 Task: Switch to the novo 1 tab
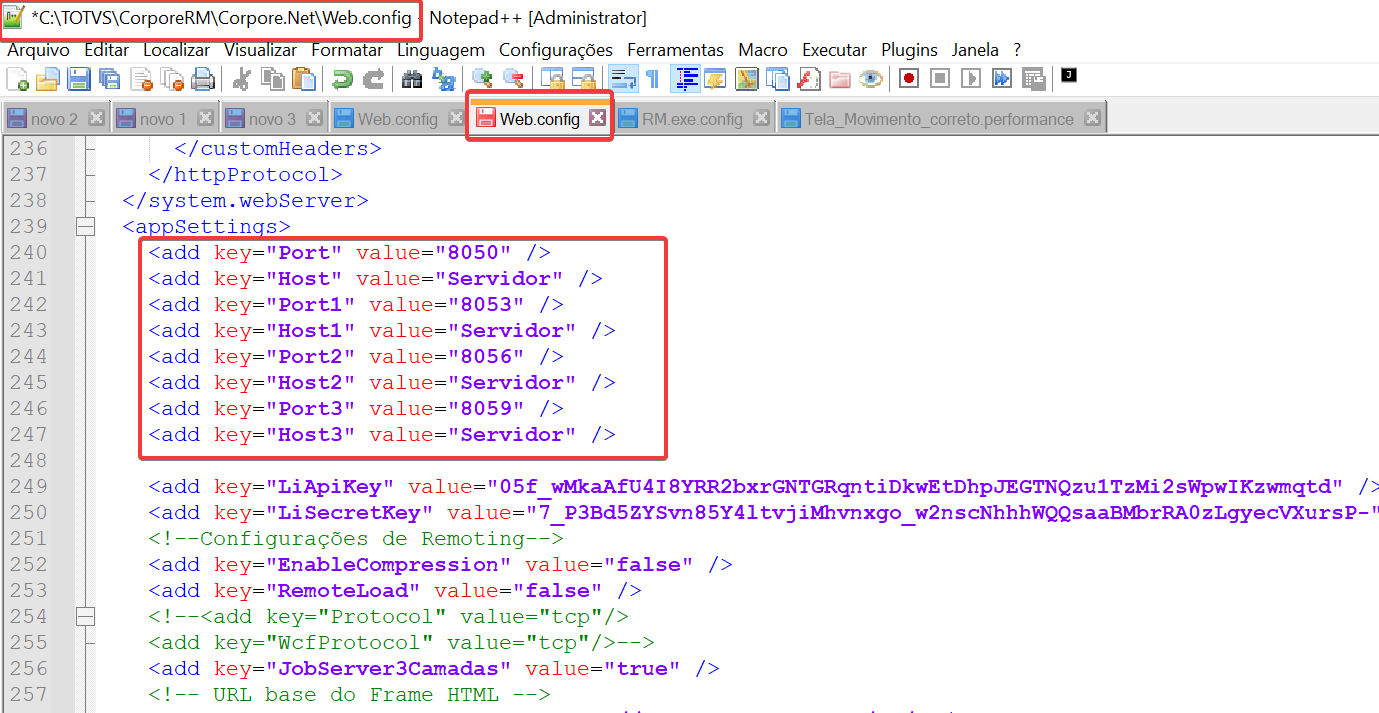coord(164,119)
